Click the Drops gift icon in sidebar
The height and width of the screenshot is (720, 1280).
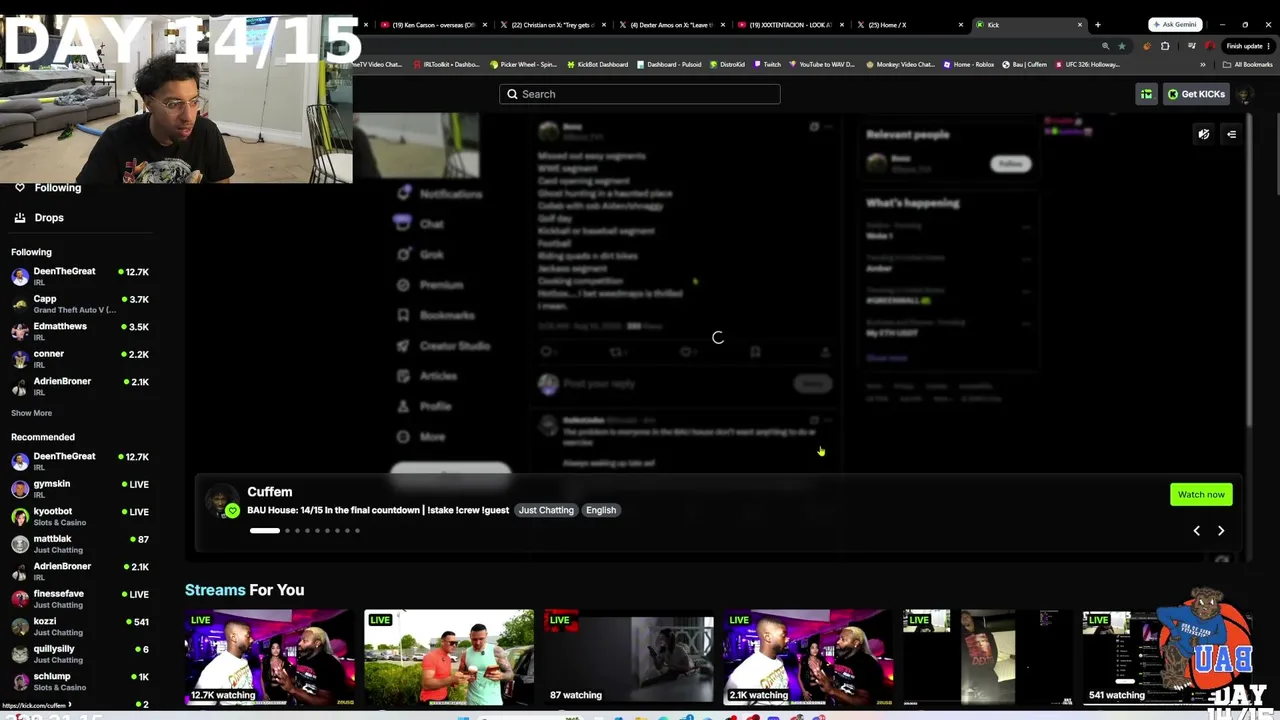tap(19, 217)
